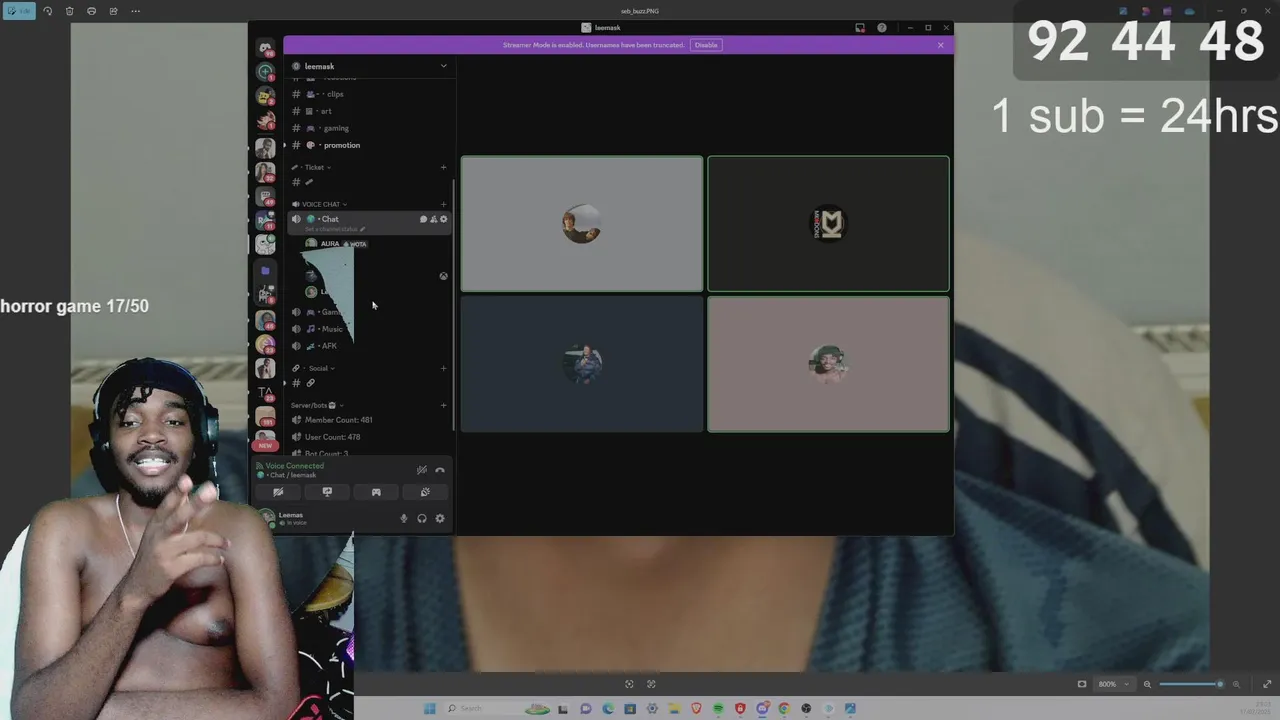Screen dimensions: 1280x720
Task: Select MK Dons logo participant tile
Action: 828,223
